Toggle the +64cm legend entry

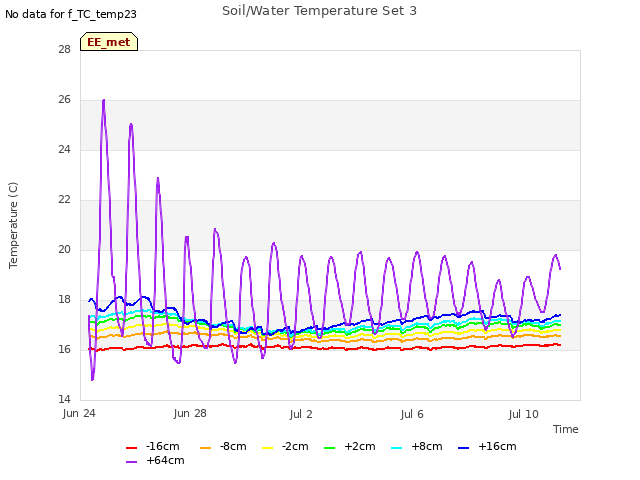(155, 460)
